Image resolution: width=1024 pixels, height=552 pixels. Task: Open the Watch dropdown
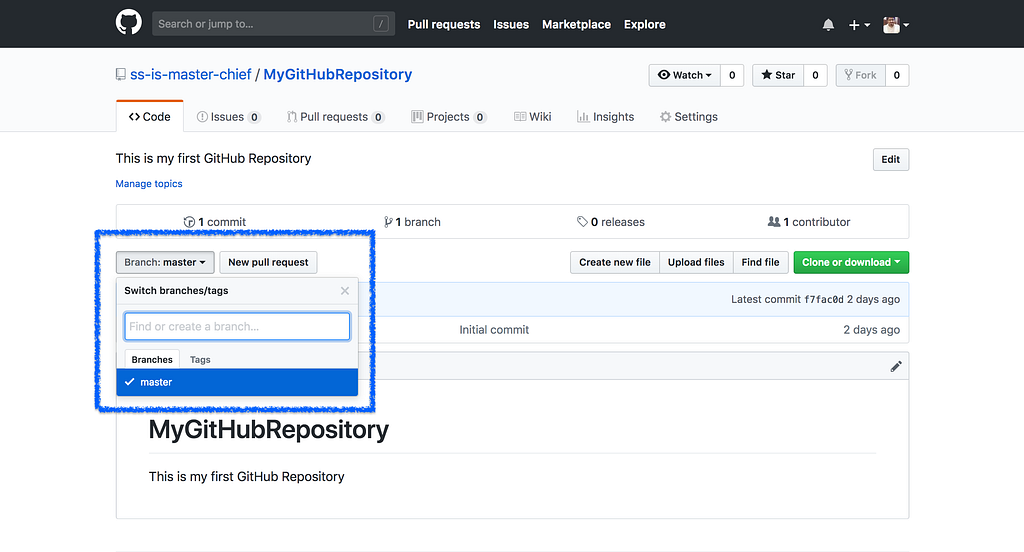(684, 75)
